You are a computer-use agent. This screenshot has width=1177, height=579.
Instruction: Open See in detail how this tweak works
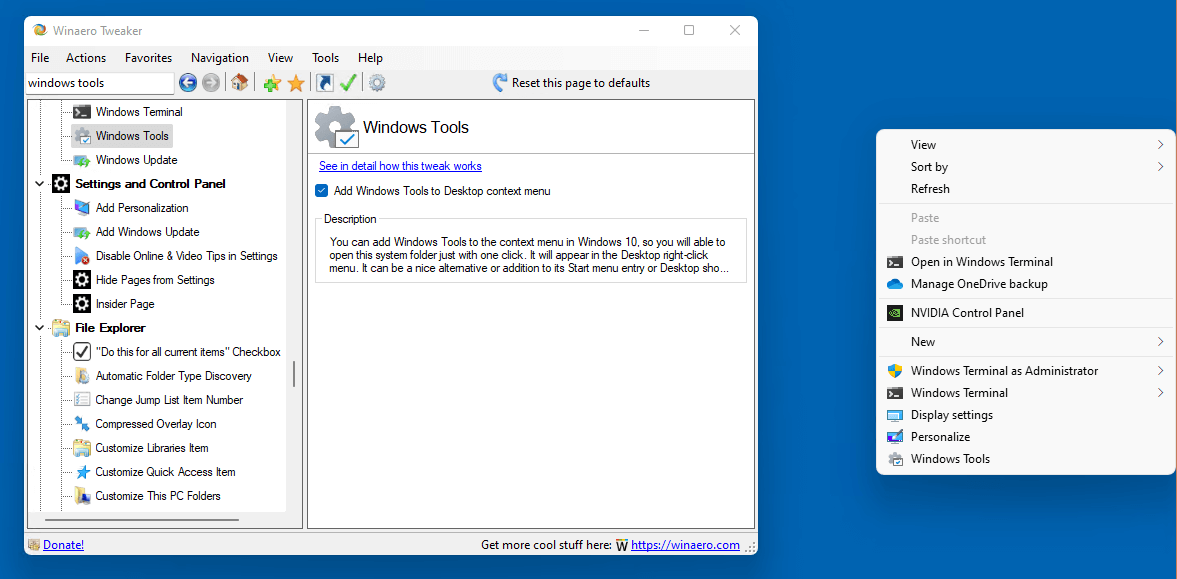pyautogui.click(x=400, y=166)
